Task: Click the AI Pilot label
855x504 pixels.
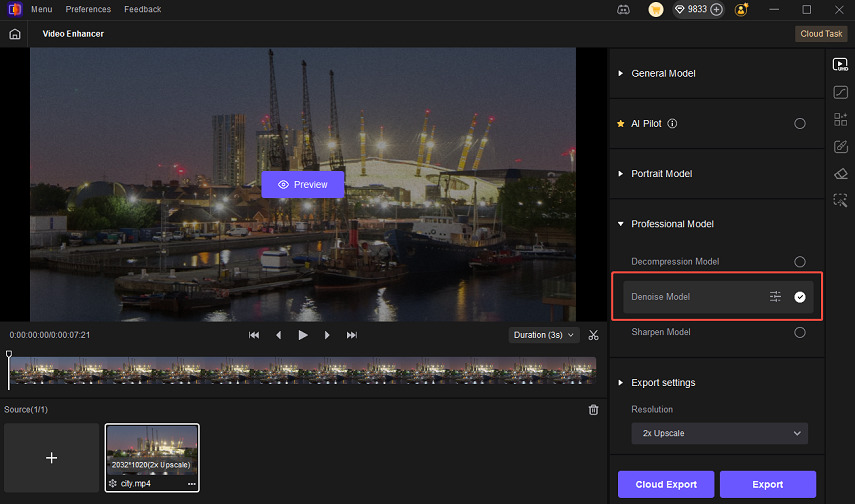Action: (x=646, y=124)
